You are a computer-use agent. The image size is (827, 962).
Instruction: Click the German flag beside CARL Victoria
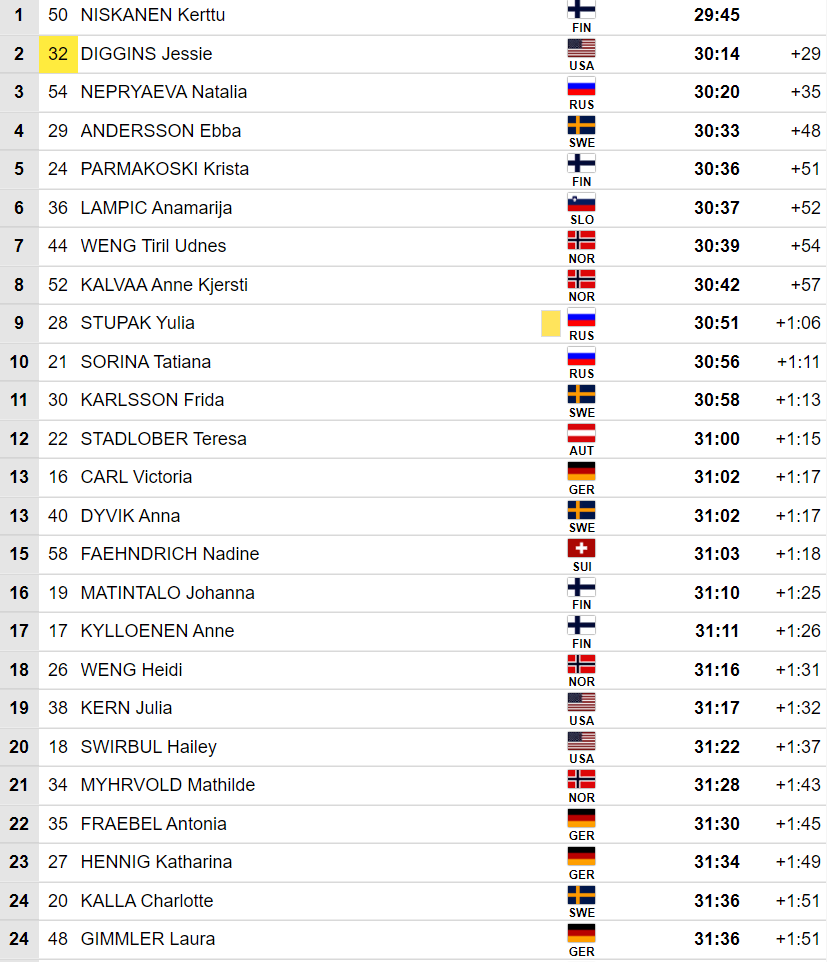581,472
